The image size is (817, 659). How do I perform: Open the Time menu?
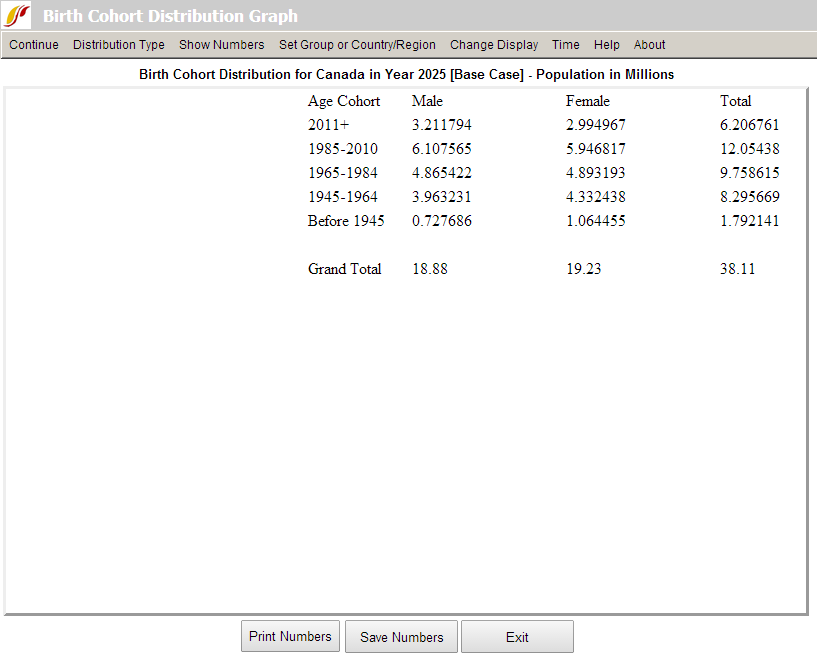click(565, 44)
